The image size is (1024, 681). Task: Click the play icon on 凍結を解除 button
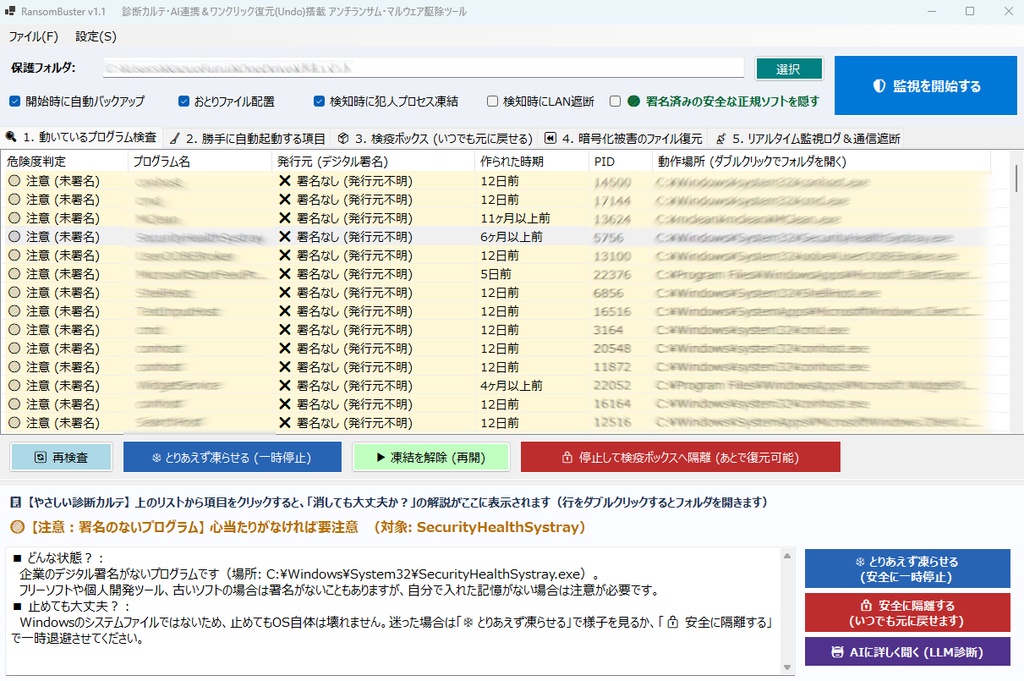tap(381, 457)
